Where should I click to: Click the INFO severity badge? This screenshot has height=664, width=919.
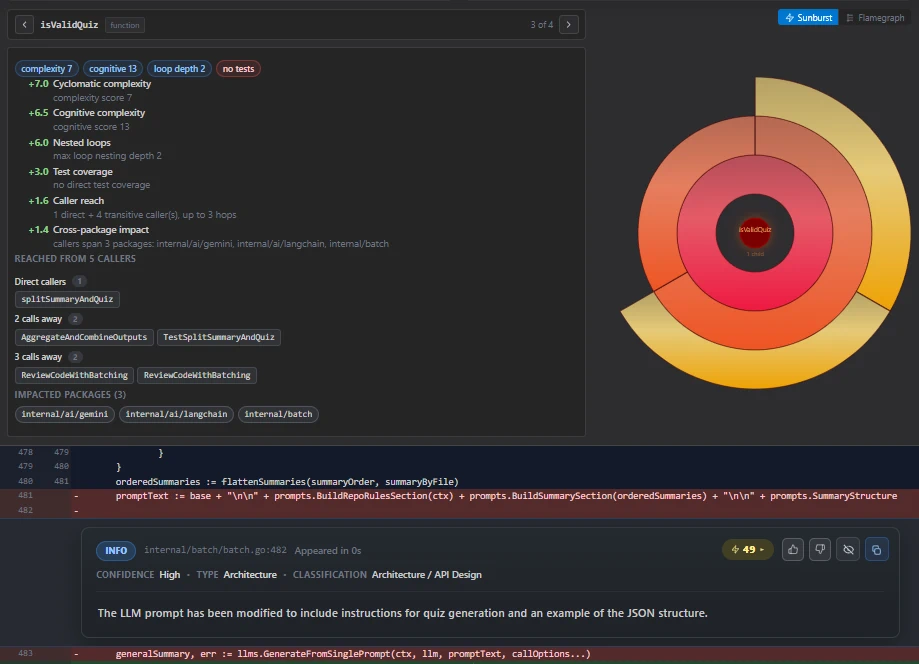coord(115,550)
